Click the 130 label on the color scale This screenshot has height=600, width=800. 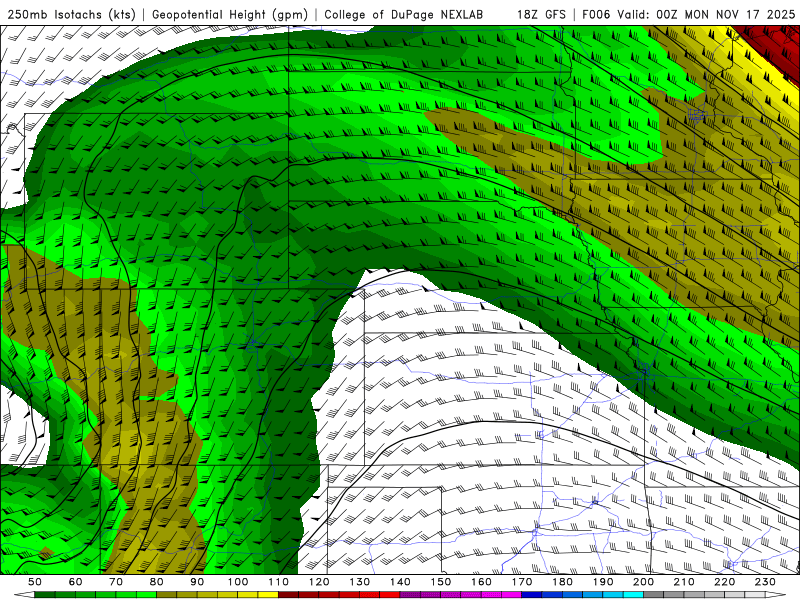tap(360, 582)
